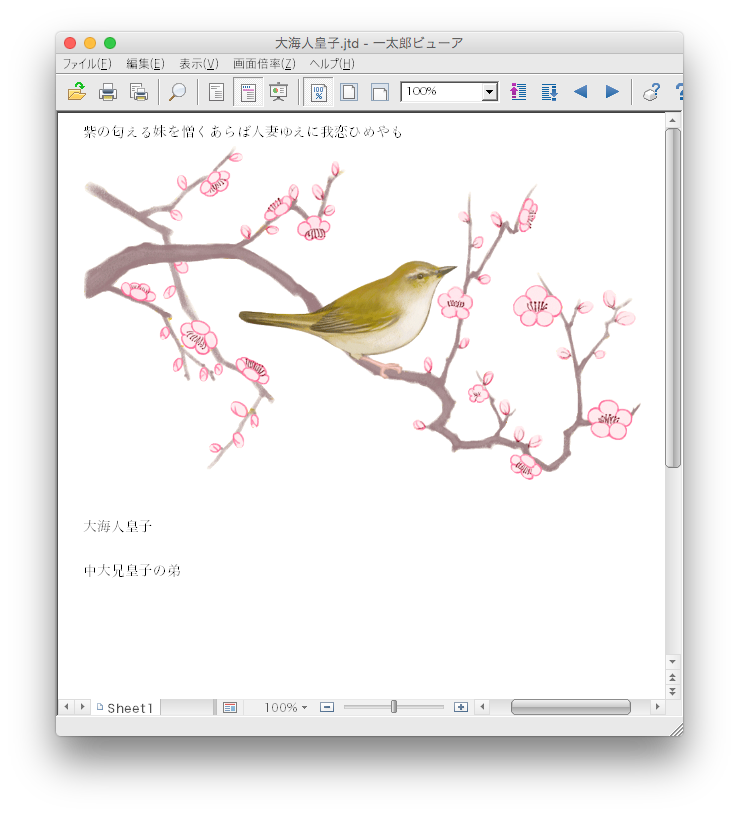Go to previous page double-up arrow
Viewport: 739px width, 816px height.
point(672,677)
